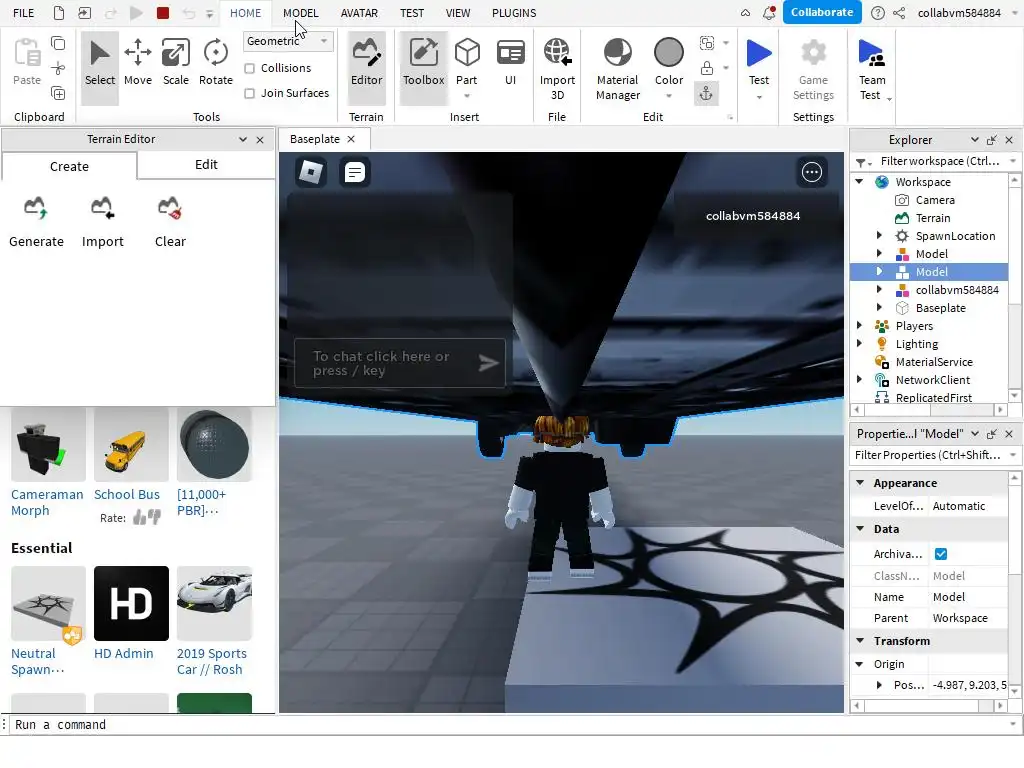The height and width of the screenshot is (768, 1024).
Task: Click the red Stop button
Action: [x=163, y=12]
